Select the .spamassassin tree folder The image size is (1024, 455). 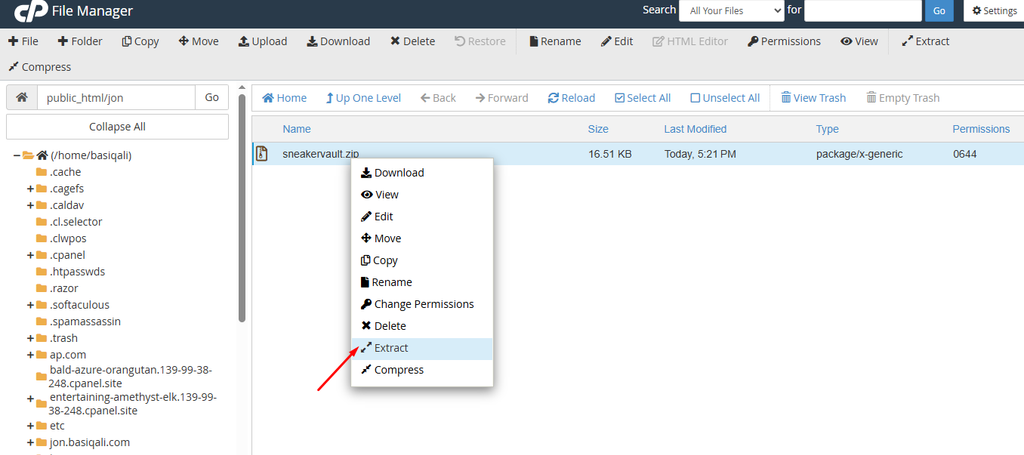pos(85,321)
